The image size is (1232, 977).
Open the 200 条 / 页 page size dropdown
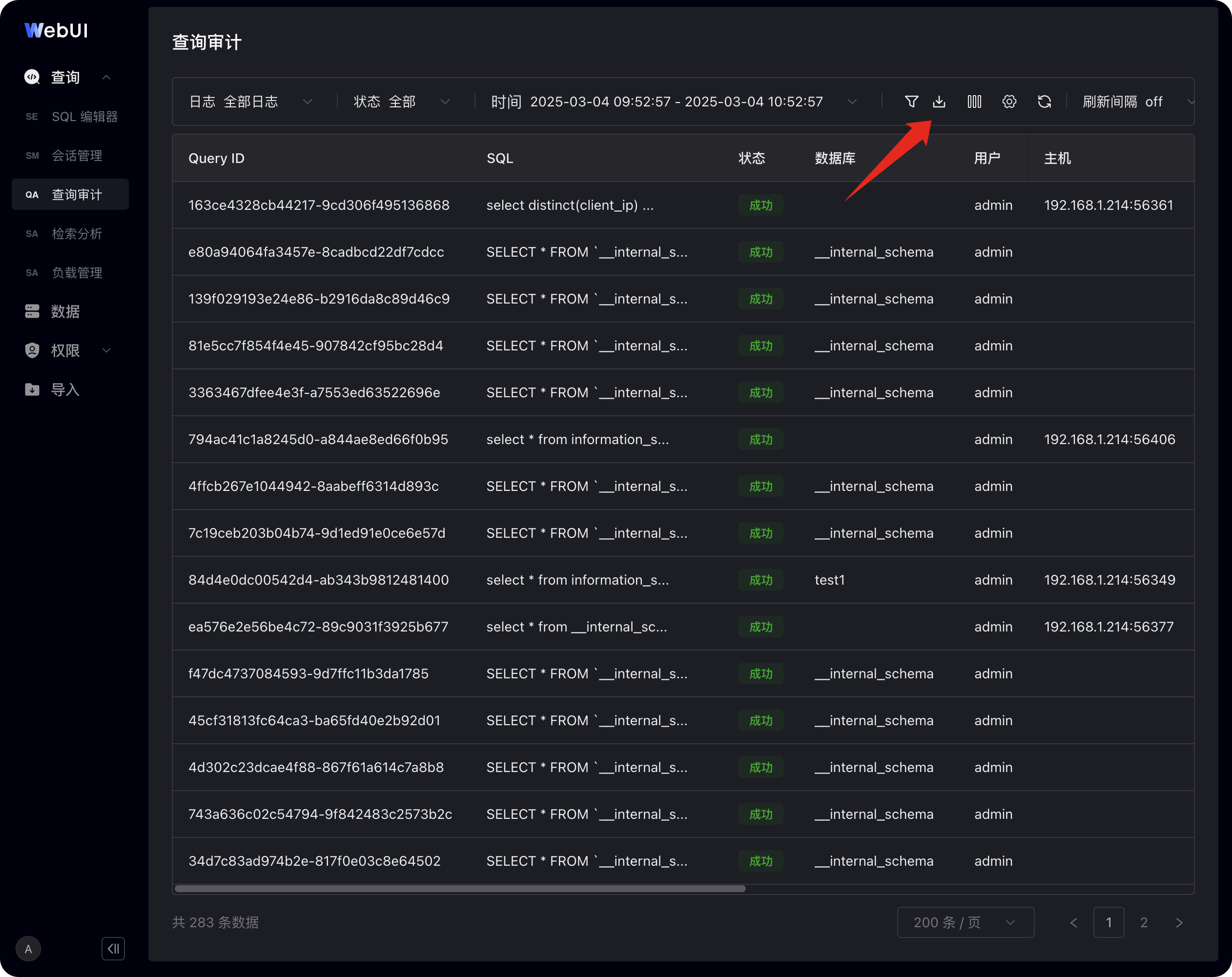(x=965, y=922)
